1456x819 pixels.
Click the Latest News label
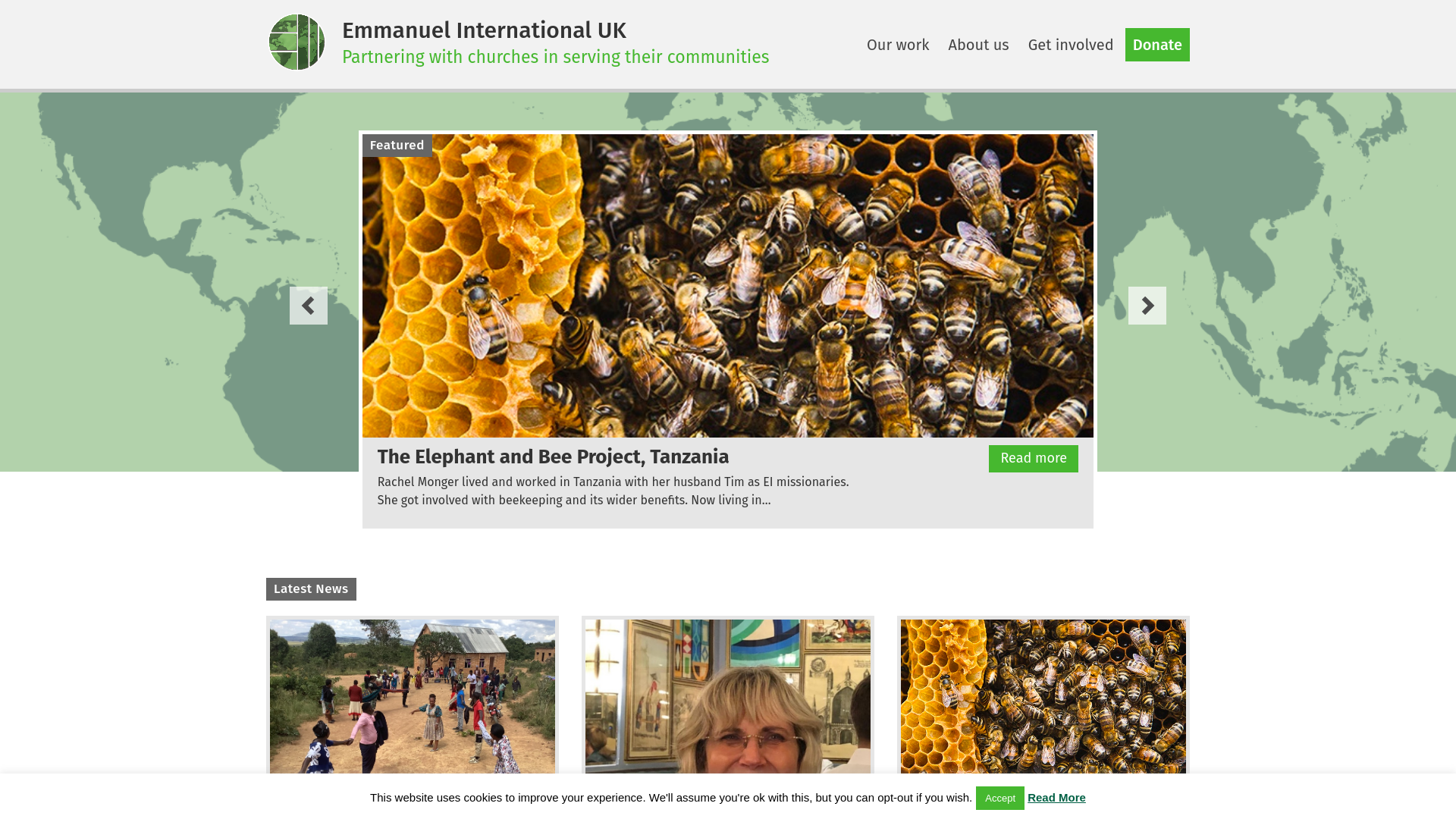311,589
